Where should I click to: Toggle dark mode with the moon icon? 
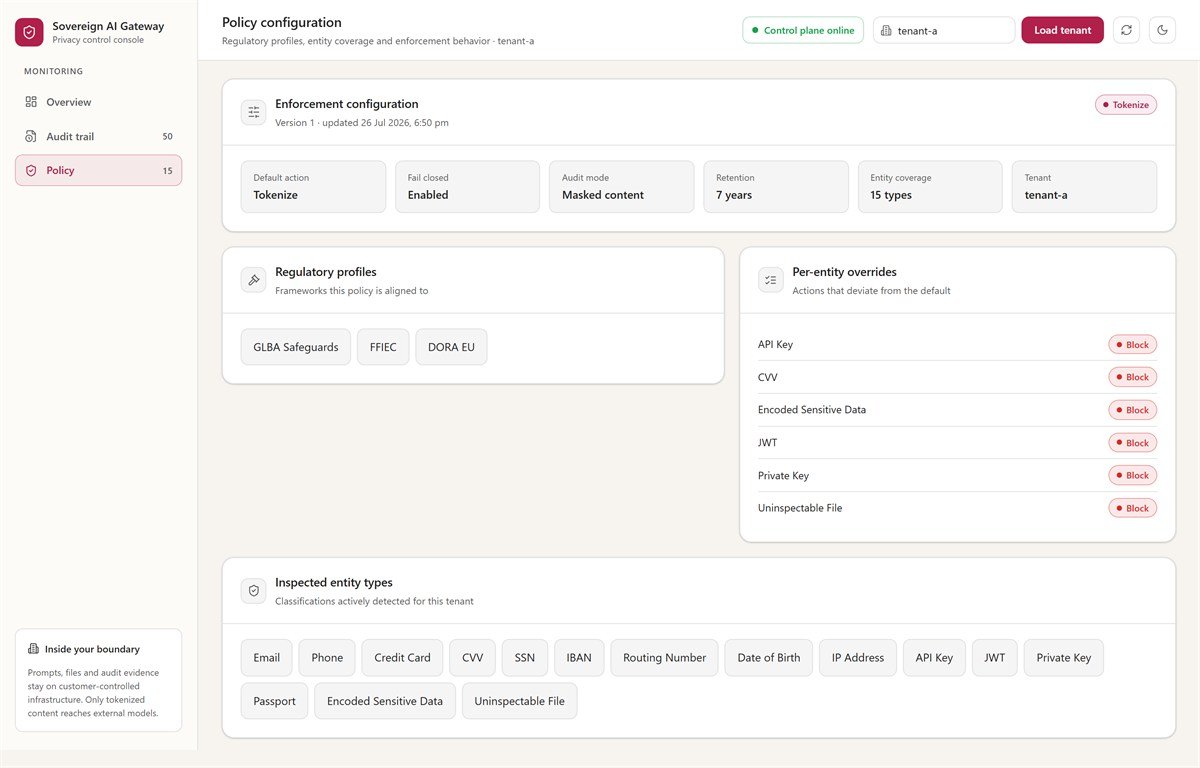1163,30
